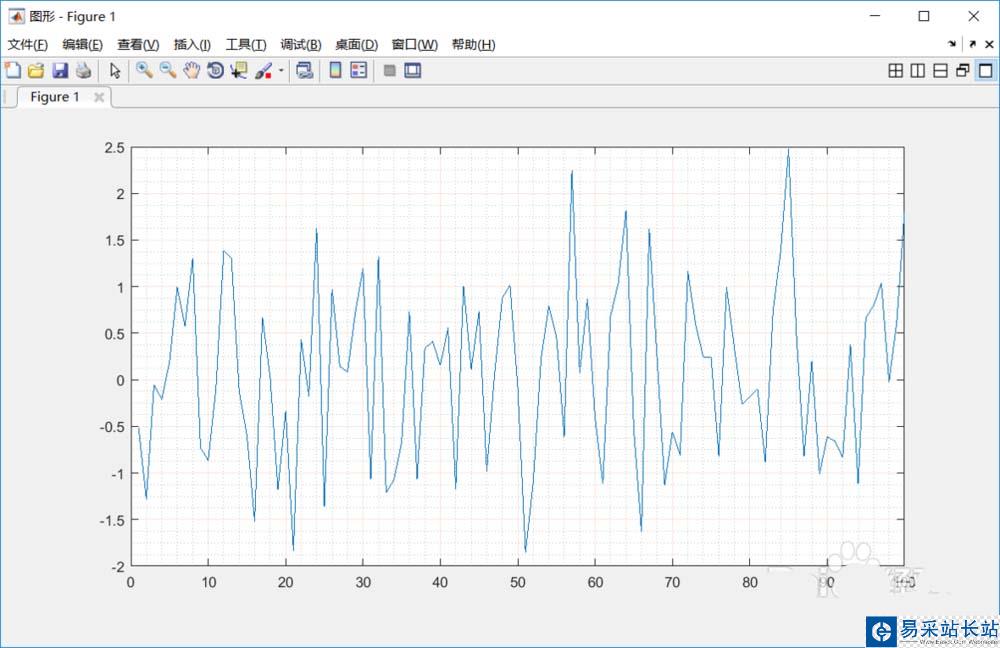This screenshot has width=1000, height=648.
Task: Insert a legend with the toolbar icon
Action: pos(359,70)
